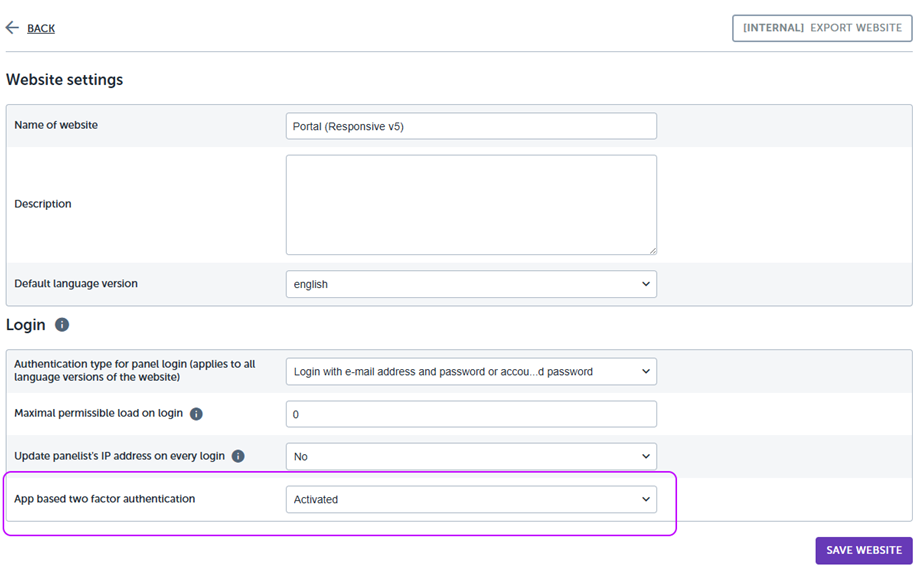Click the 'Default language version' label
924x578 pixels.
76,283
